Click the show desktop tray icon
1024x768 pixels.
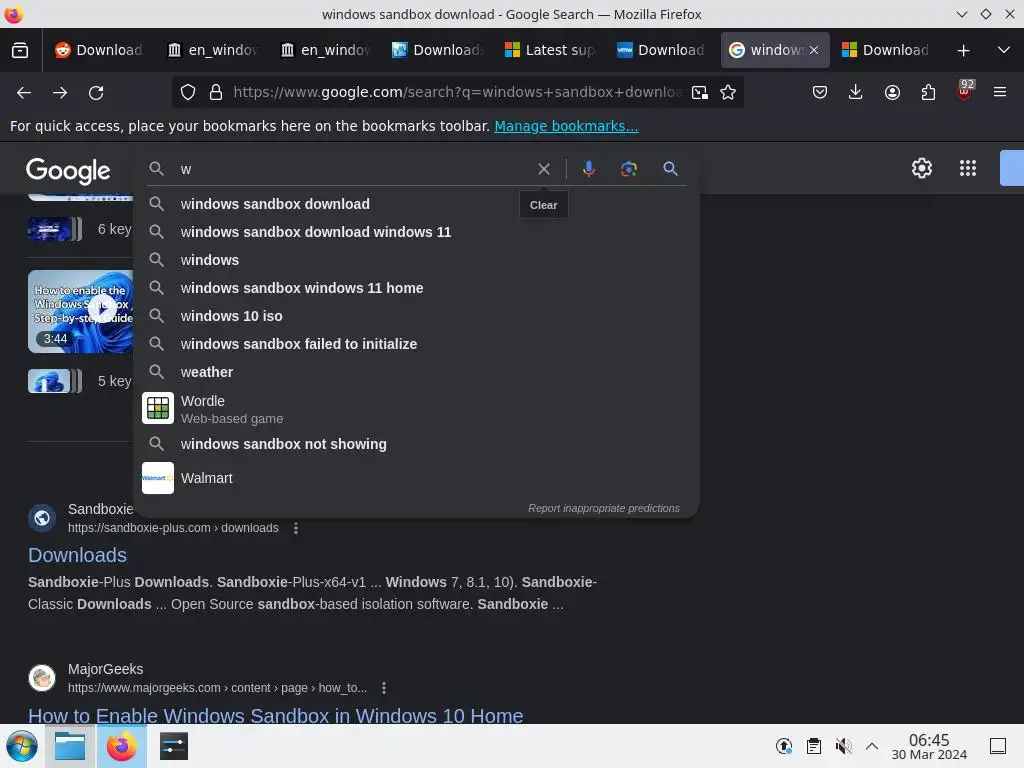coord(998,746)
